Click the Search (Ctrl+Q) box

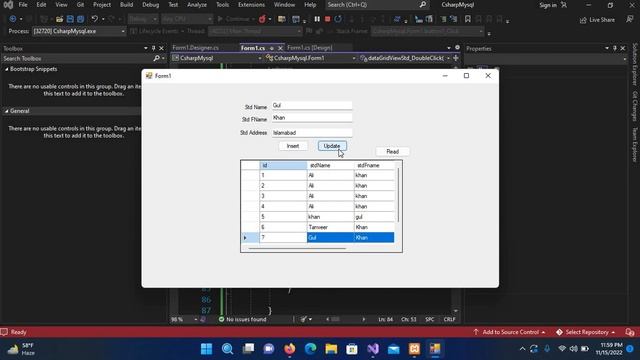pyautogui.click(x=377, y=5)
